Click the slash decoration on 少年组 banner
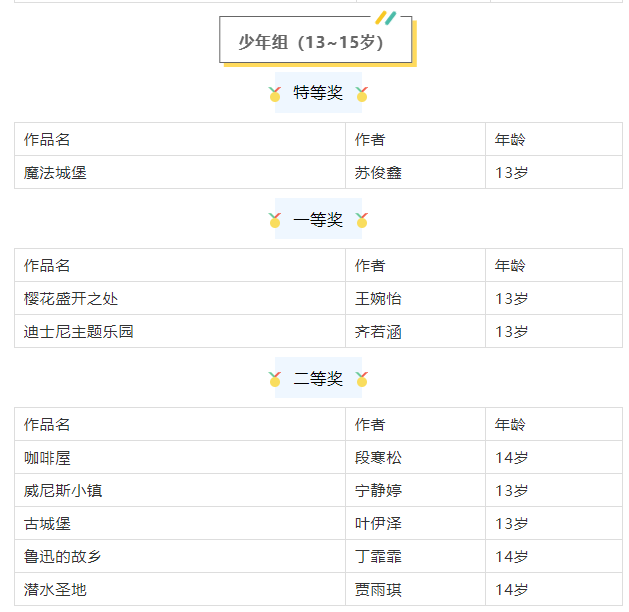The width and height of the screenshot is (629, 612). [x=386, y=18]
